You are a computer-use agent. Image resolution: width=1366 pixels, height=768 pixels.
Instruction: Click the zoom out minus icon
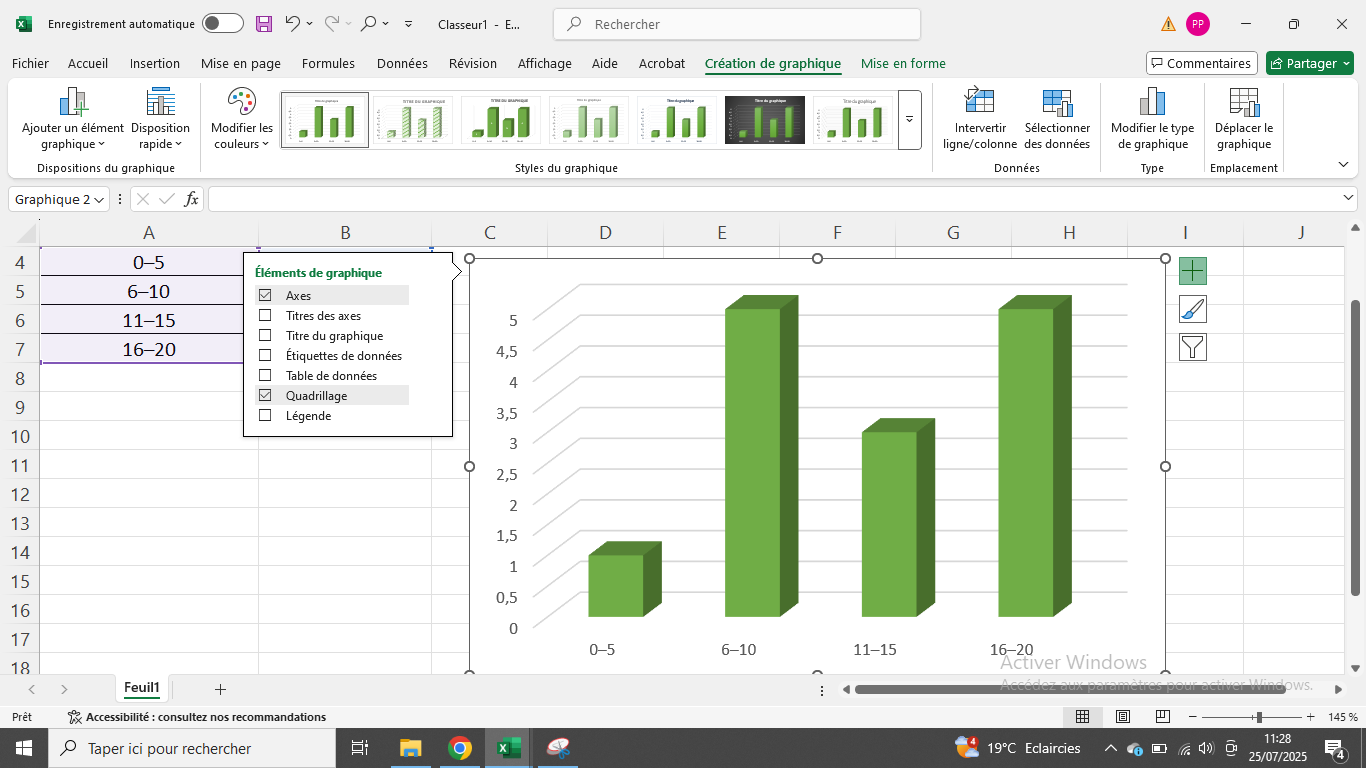pos(1191,717)
